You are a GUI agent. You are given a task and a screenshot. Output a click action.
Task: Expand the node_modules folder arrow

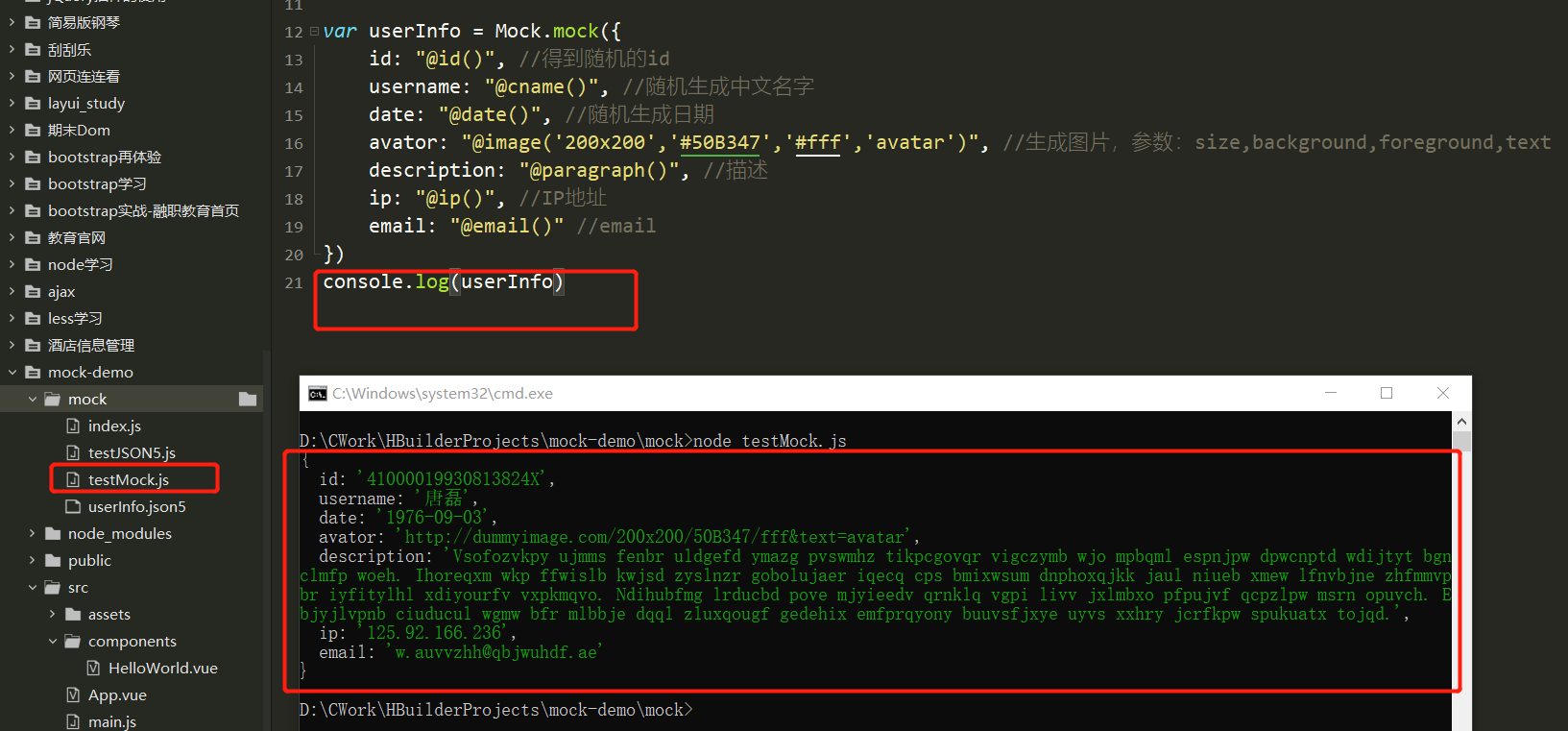pos(32,533)
